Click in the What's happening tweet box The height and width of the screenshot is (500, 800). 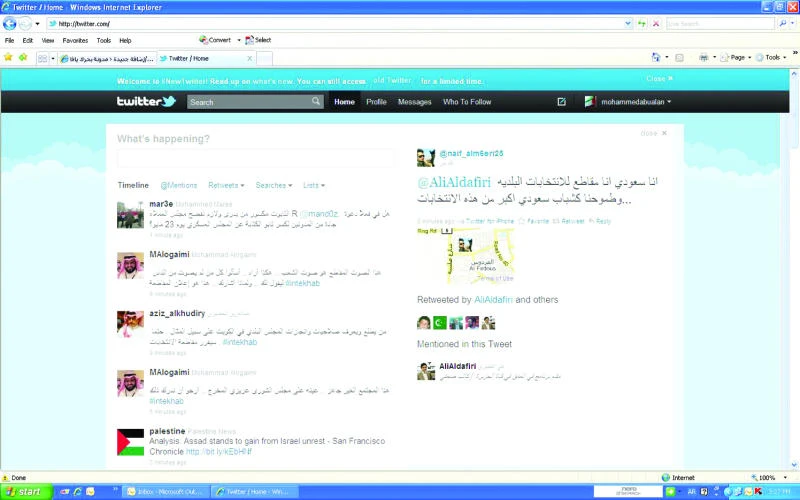(x=256, y=158)
